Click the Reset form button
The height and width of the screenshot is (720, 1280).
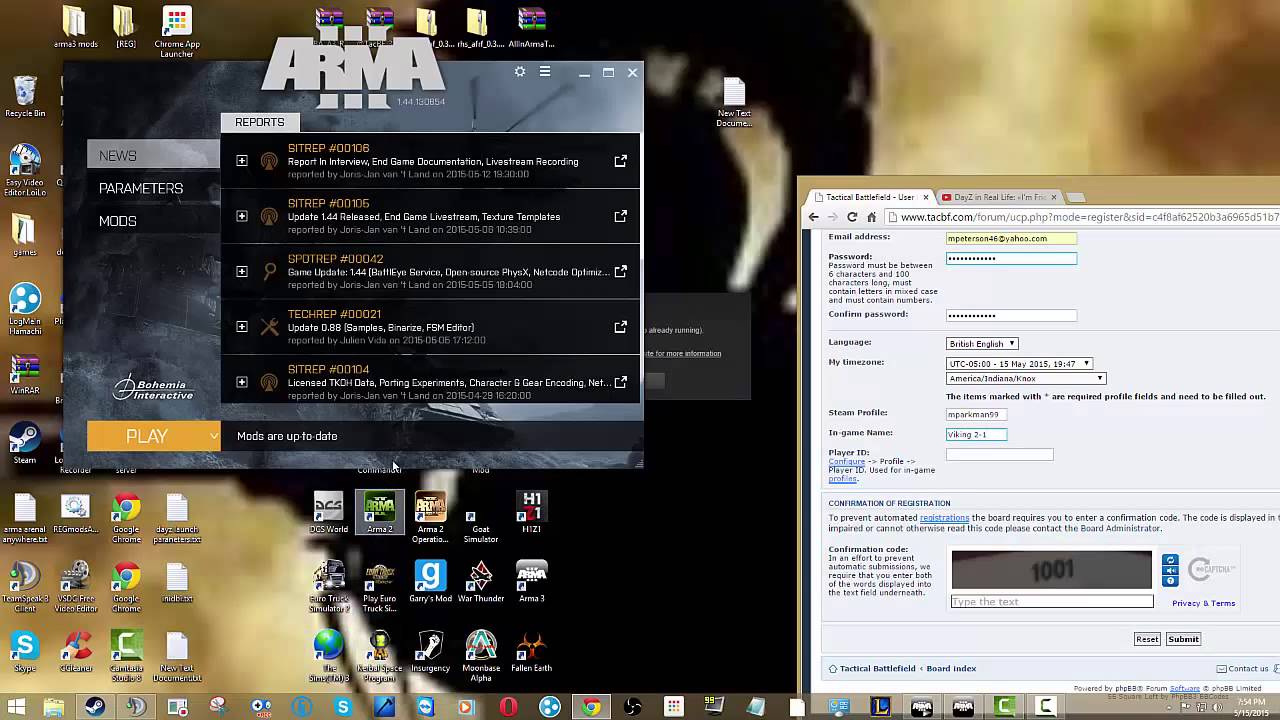point(1147,639)
